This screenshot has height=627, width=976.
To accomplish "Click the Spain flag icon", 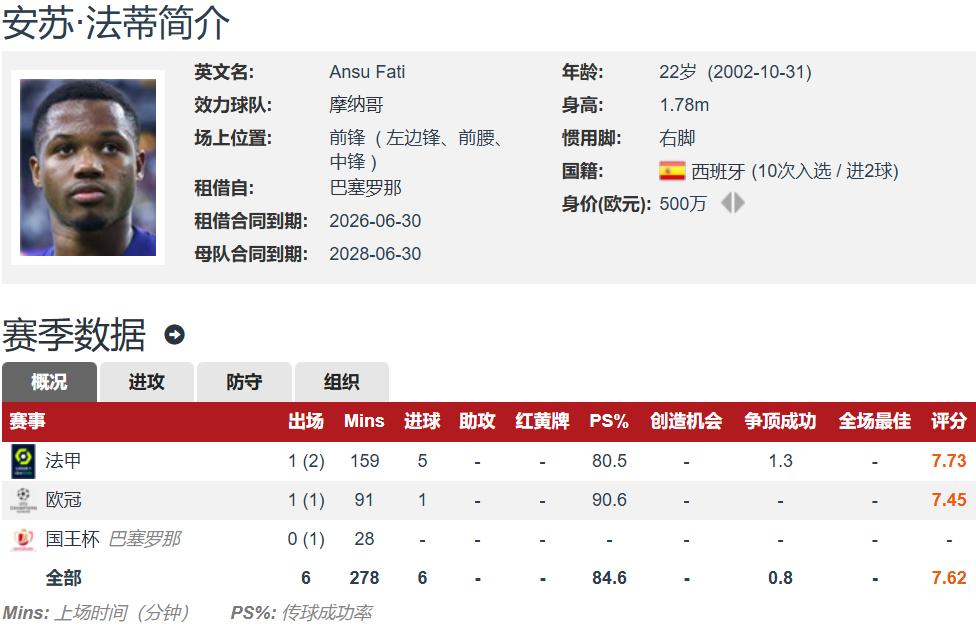I will pyautogui.click(x=672, y=171).
